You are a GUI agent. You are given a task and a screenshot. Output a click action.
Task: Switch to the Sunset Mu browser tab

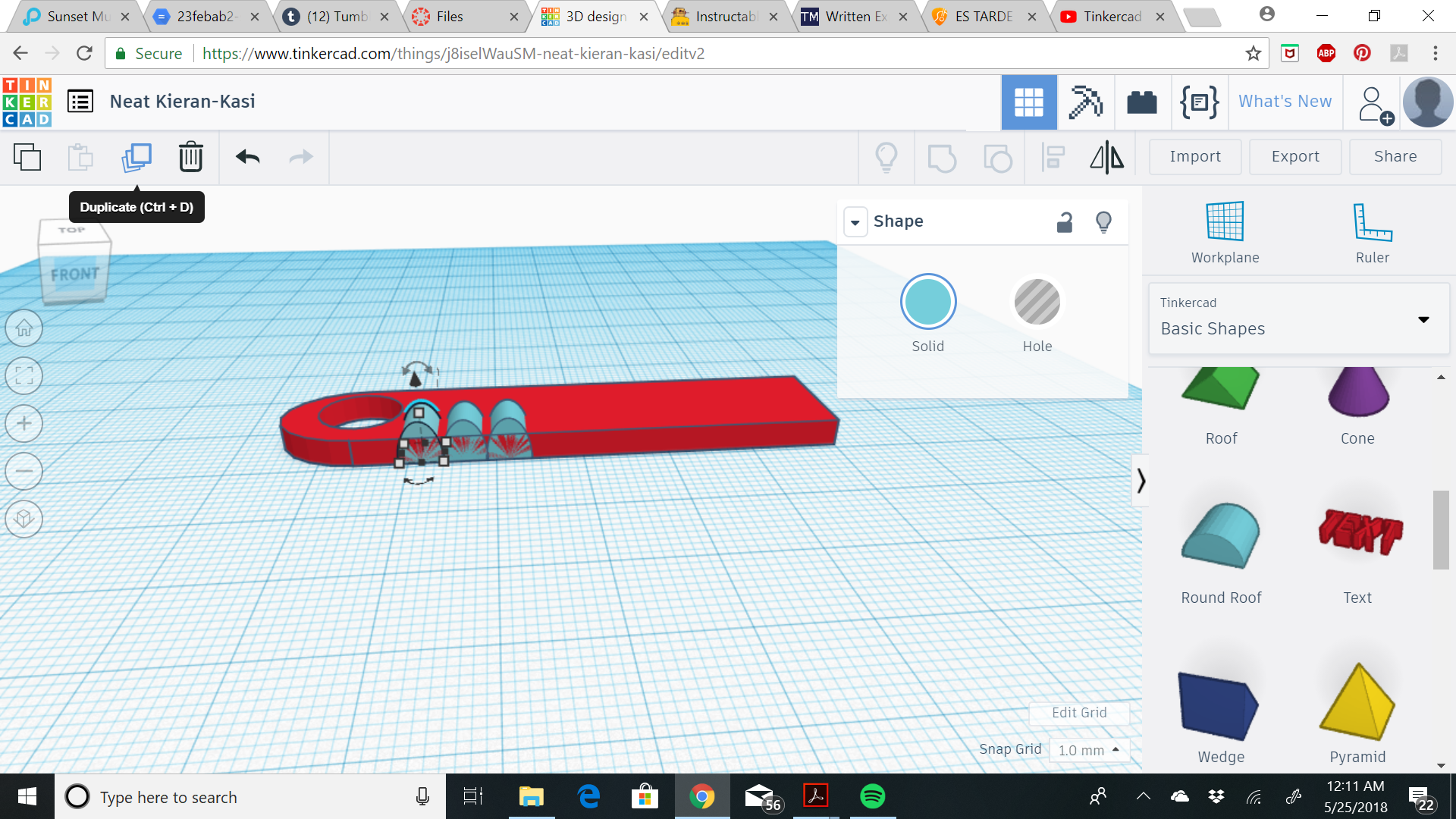tap(78, 16)
